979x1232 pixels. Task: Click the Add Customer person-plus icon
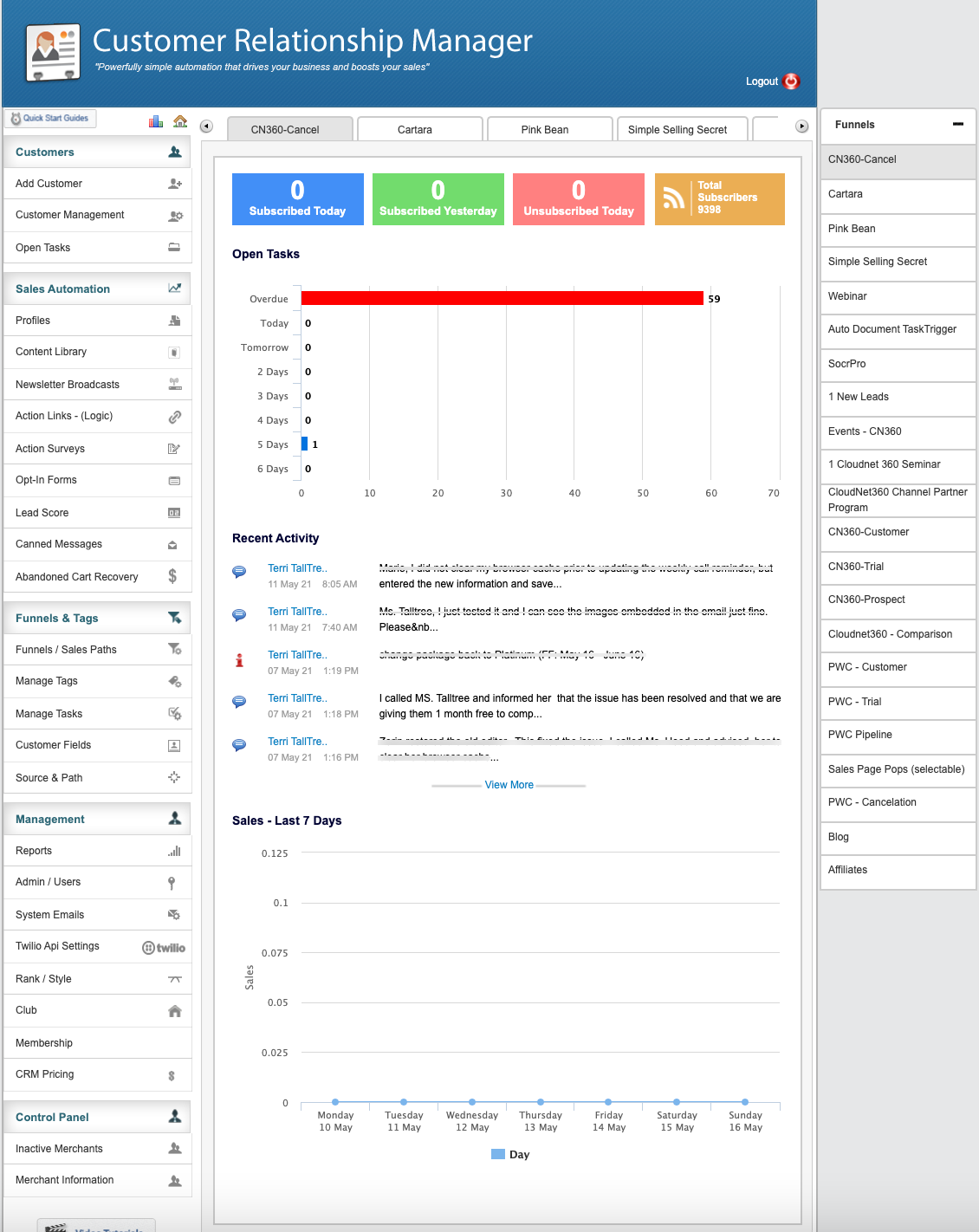pyautogui.click(x=175, y=184)
